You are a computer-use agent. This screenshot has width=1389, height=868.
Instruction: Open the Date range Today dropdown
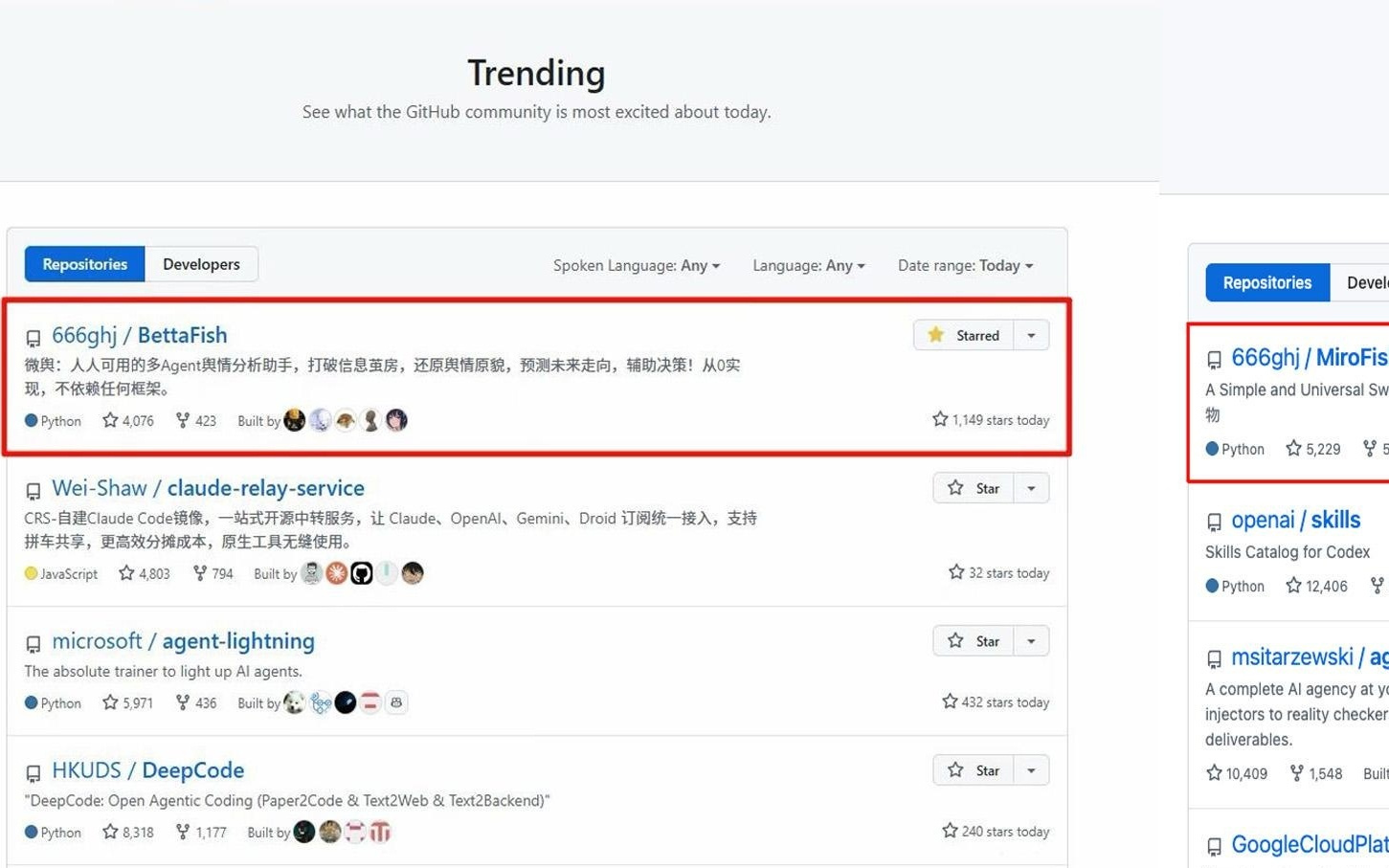[965, 265]
